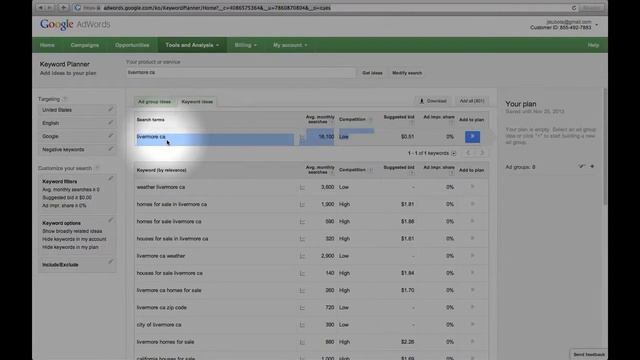Open the My account dropdown menu

(x=290, y=45)
